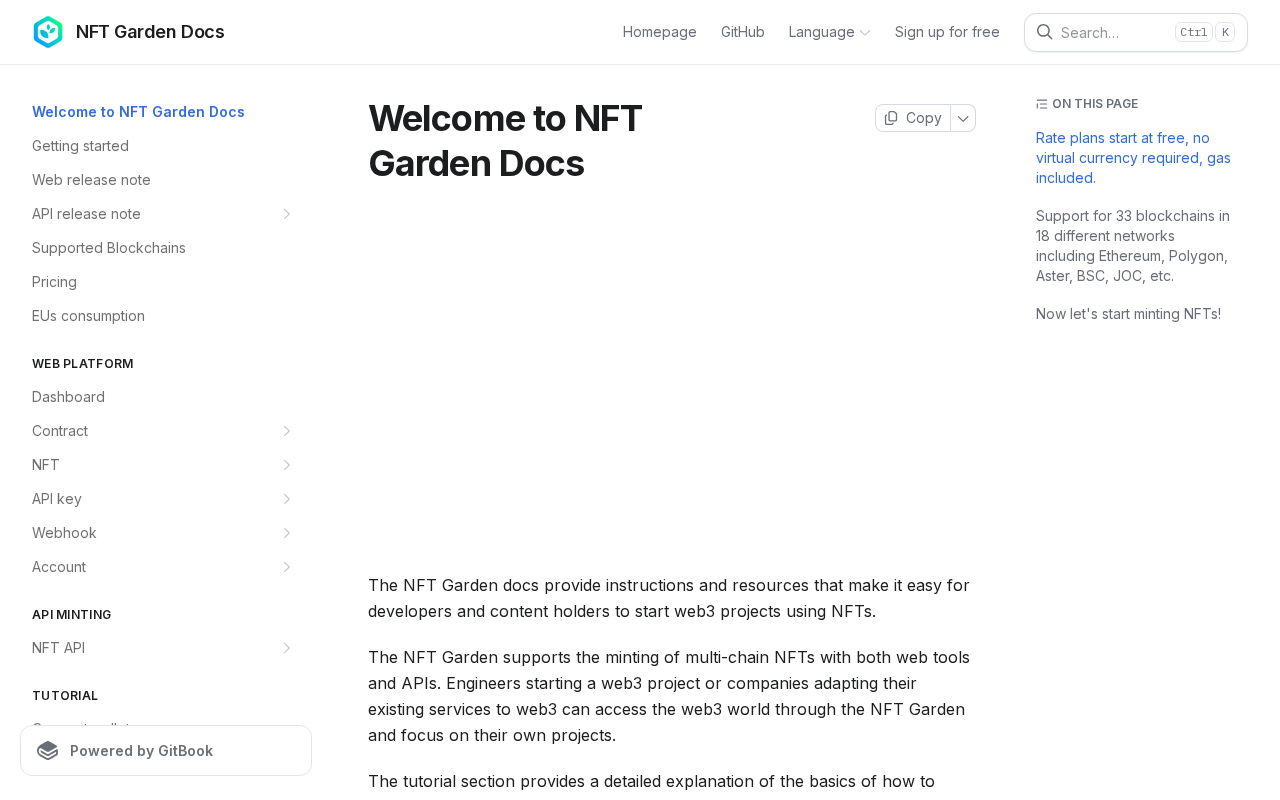Click the search magnifier icon

click(x=1044, y=32)
